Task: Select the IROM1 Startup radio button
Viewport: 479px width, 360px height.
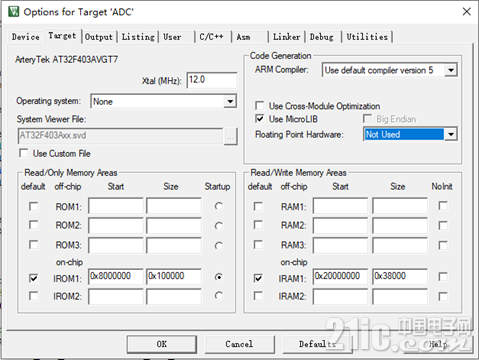Action: click(x=219, y=277)
